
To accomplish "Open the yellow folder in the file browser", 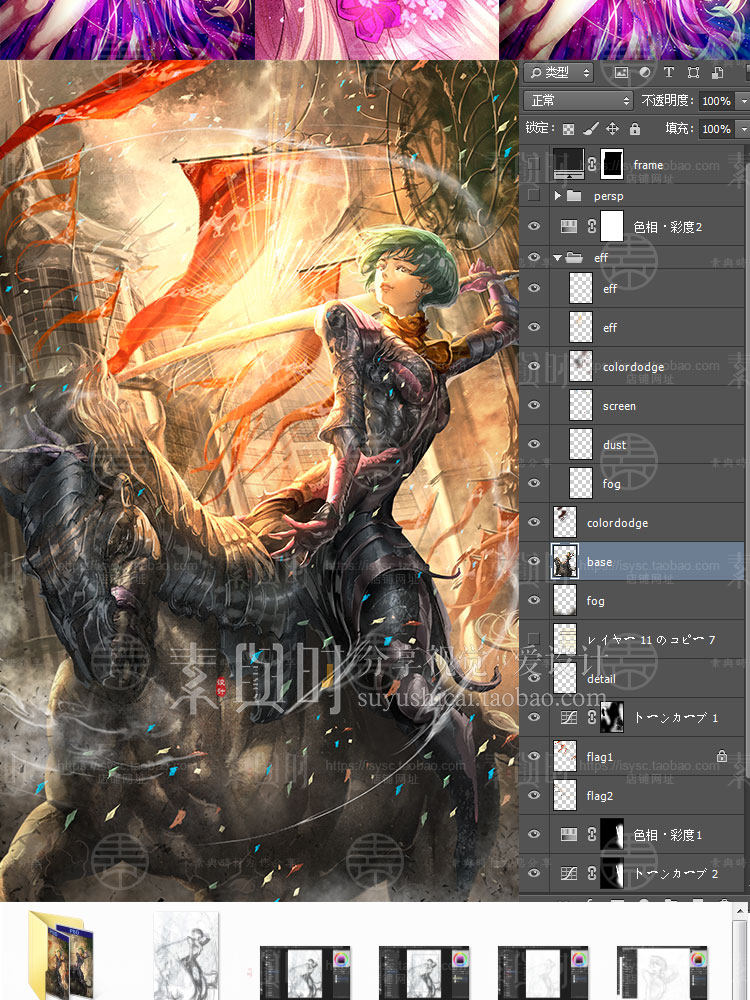I will tap(62, 954).
